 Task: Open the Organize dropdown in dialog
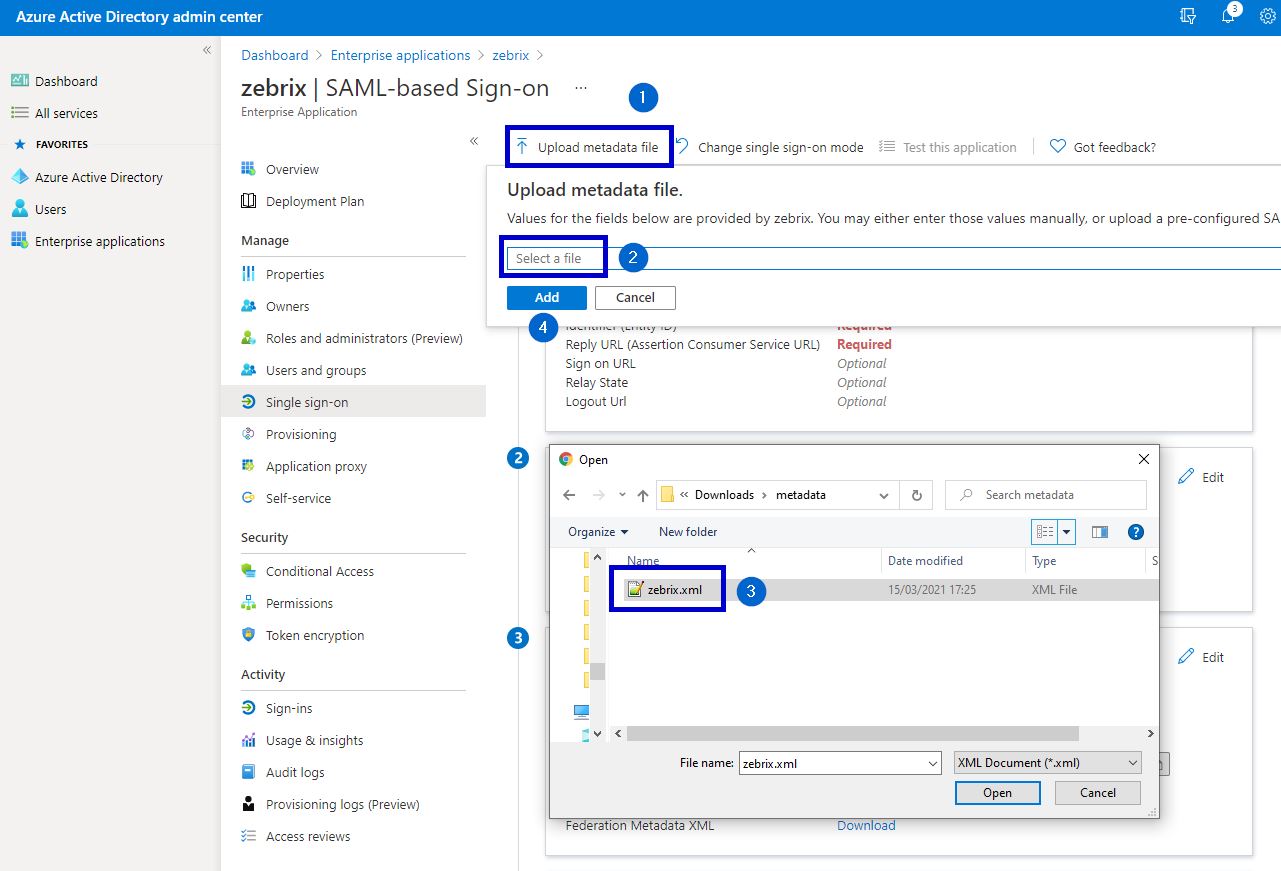pos(598,532)
